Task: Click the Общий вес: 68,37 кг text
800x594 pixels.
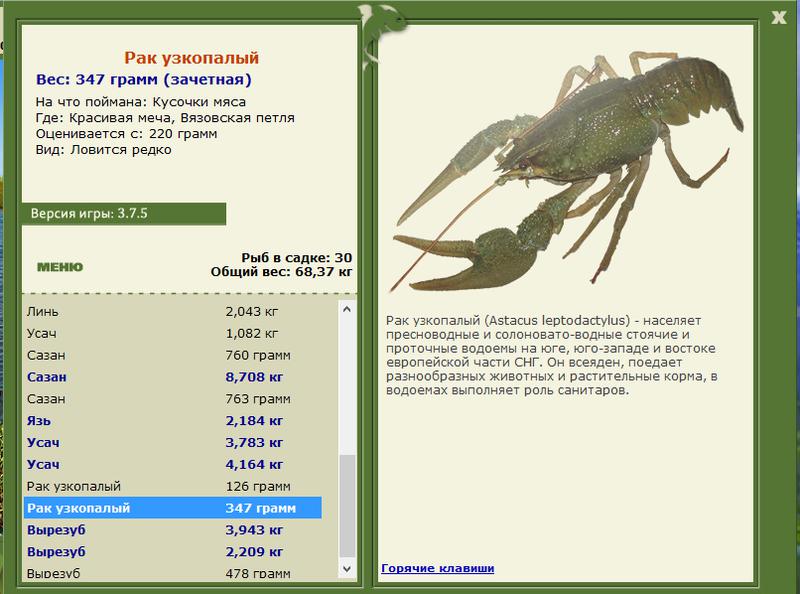Action: click(x=282, y=271)
